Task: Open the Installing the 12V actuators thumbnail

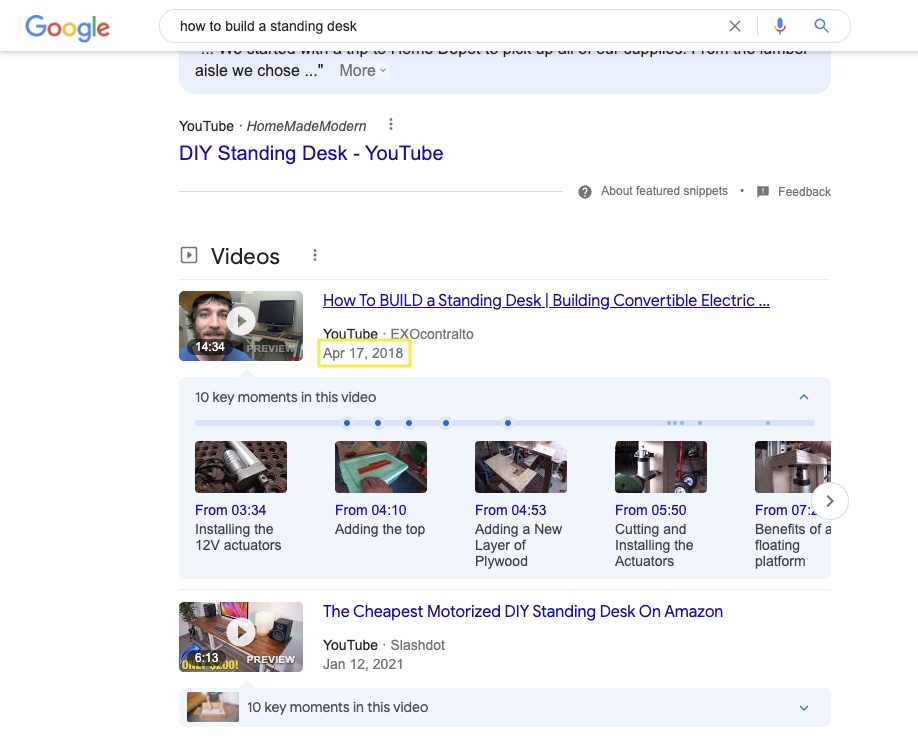Action: 241,467
